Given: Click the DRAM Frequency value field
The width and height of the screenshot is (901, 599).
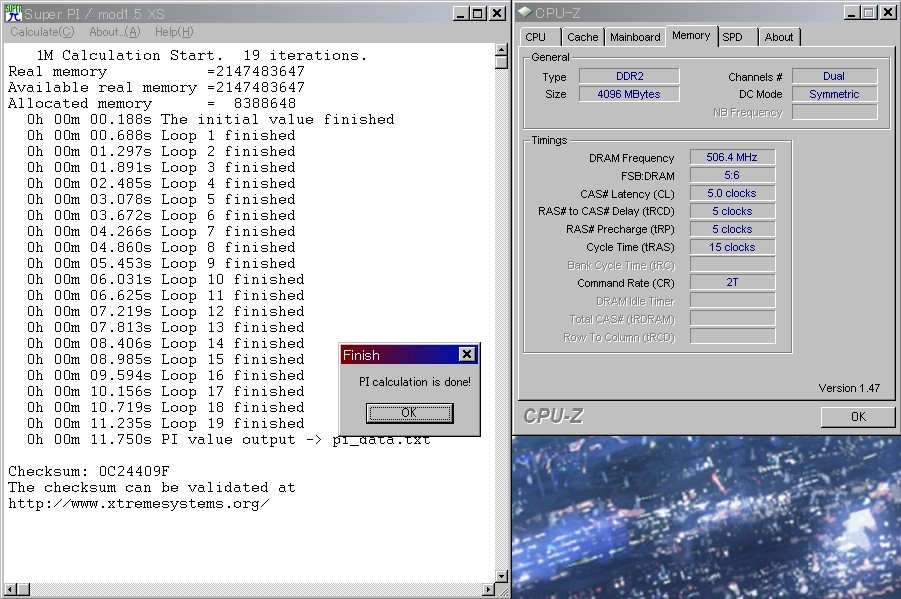Looking at the screenshot, I should pyautogui.click(x=732, y=158).
